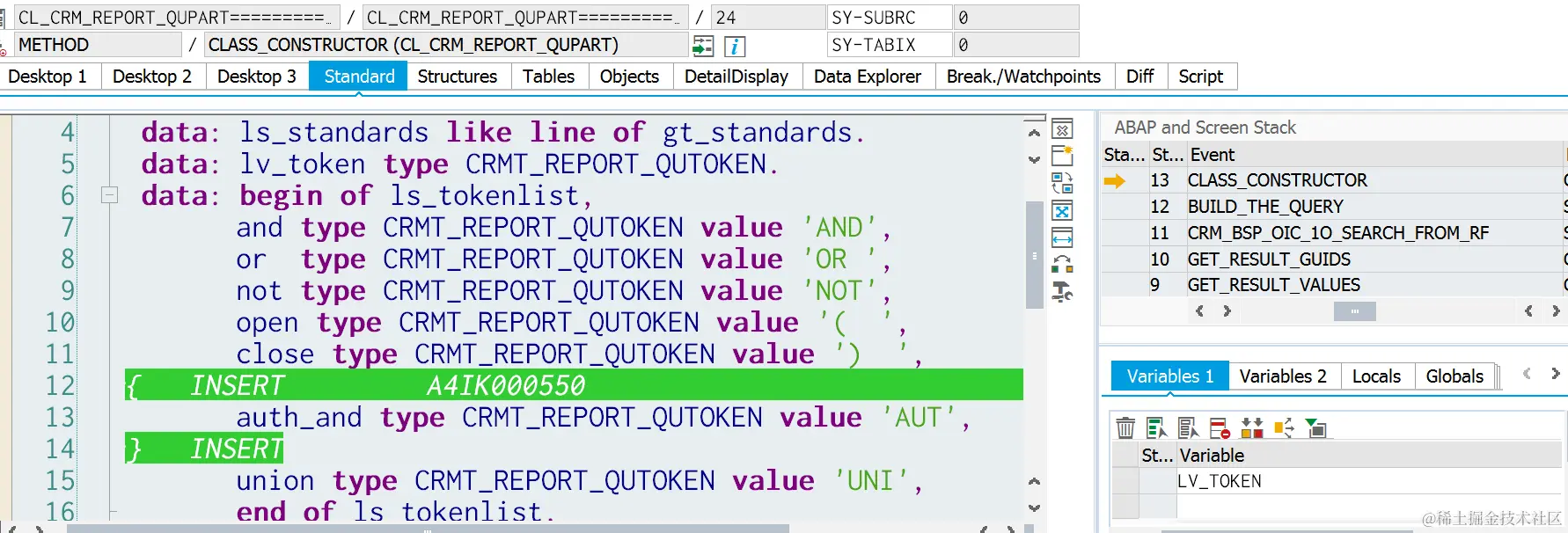Click the SY-SUBRC value field
Screen dimensions: 1568x533
pyautogui.click(x=1016, y=18)
